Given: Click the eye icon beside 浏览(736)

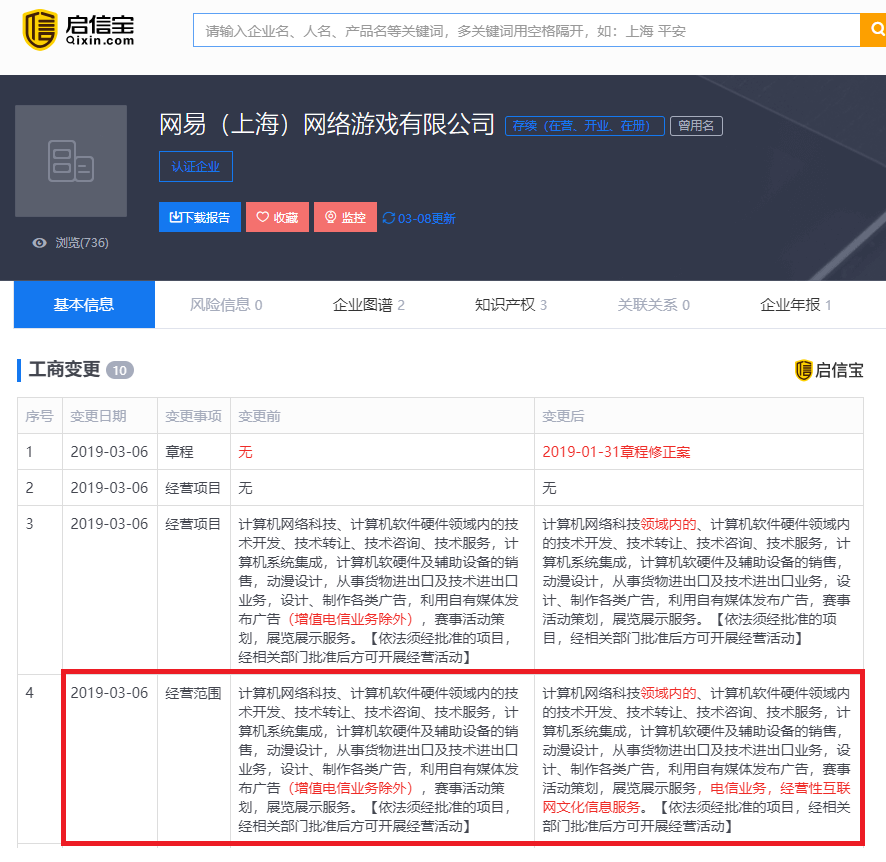Looking at the screenshot, I should click(x=40, y=243).
